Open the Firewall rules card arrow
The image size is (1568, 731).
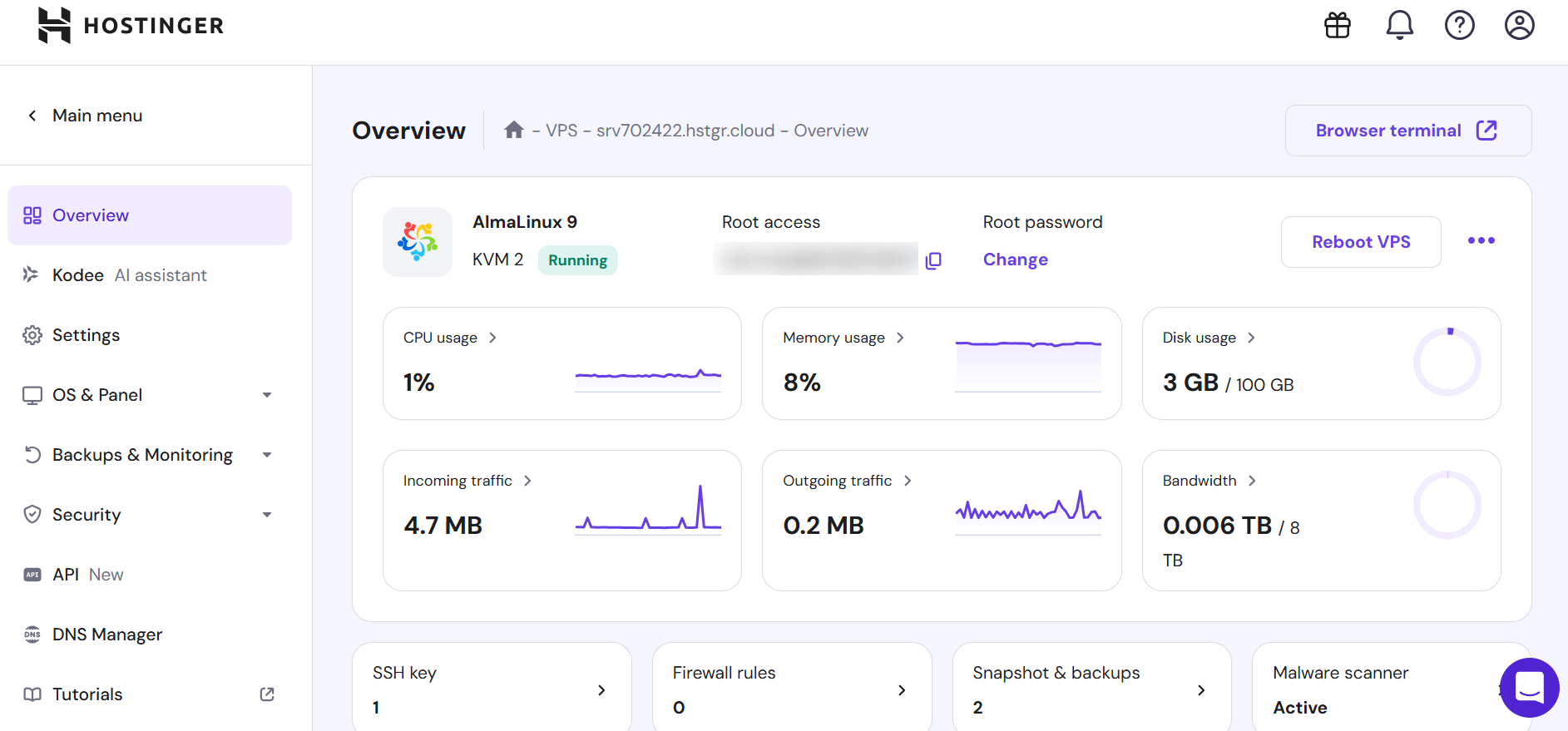[902, 690]
